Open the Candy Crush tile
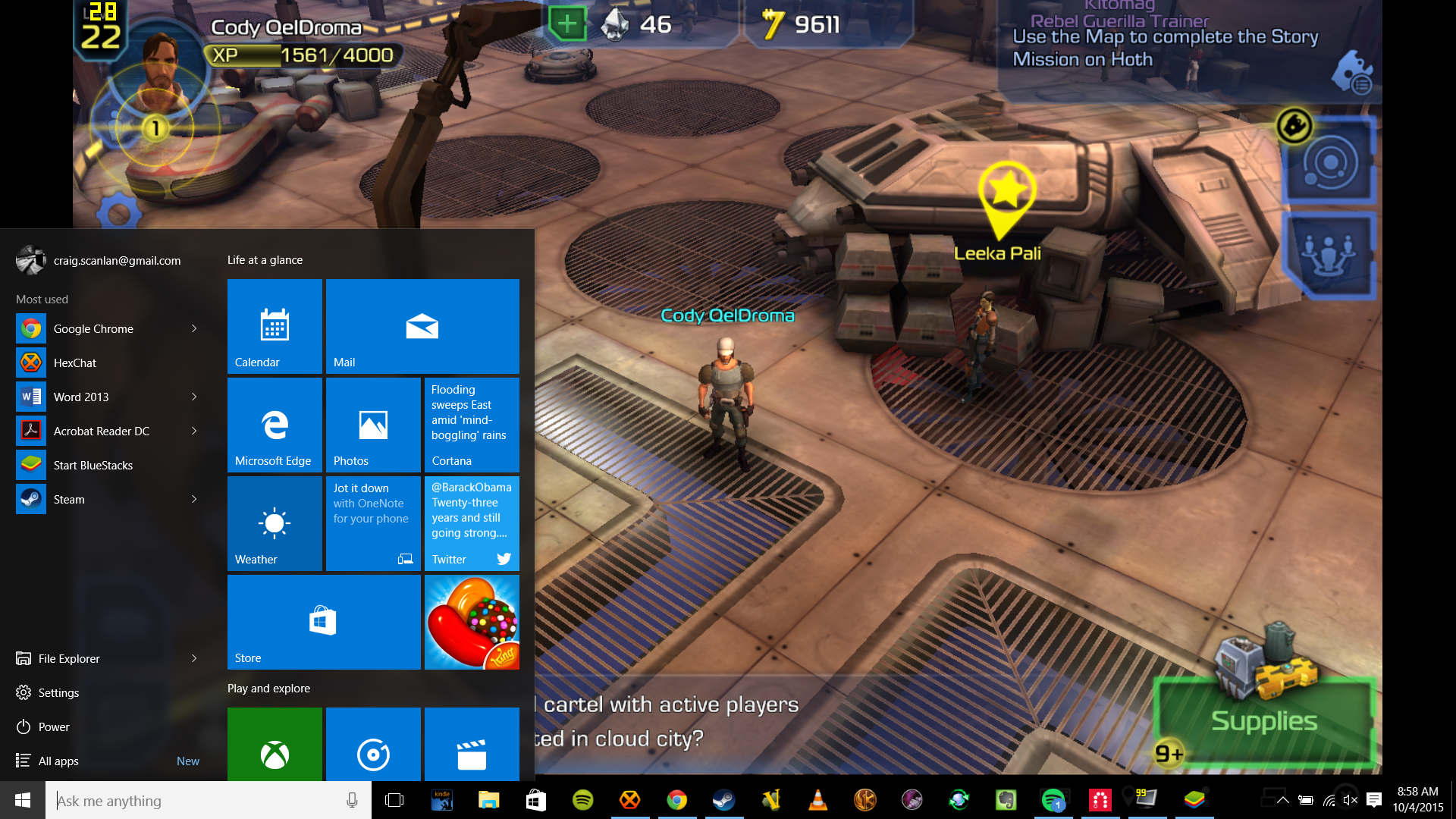1456x819 pixels. pos(472,622)
